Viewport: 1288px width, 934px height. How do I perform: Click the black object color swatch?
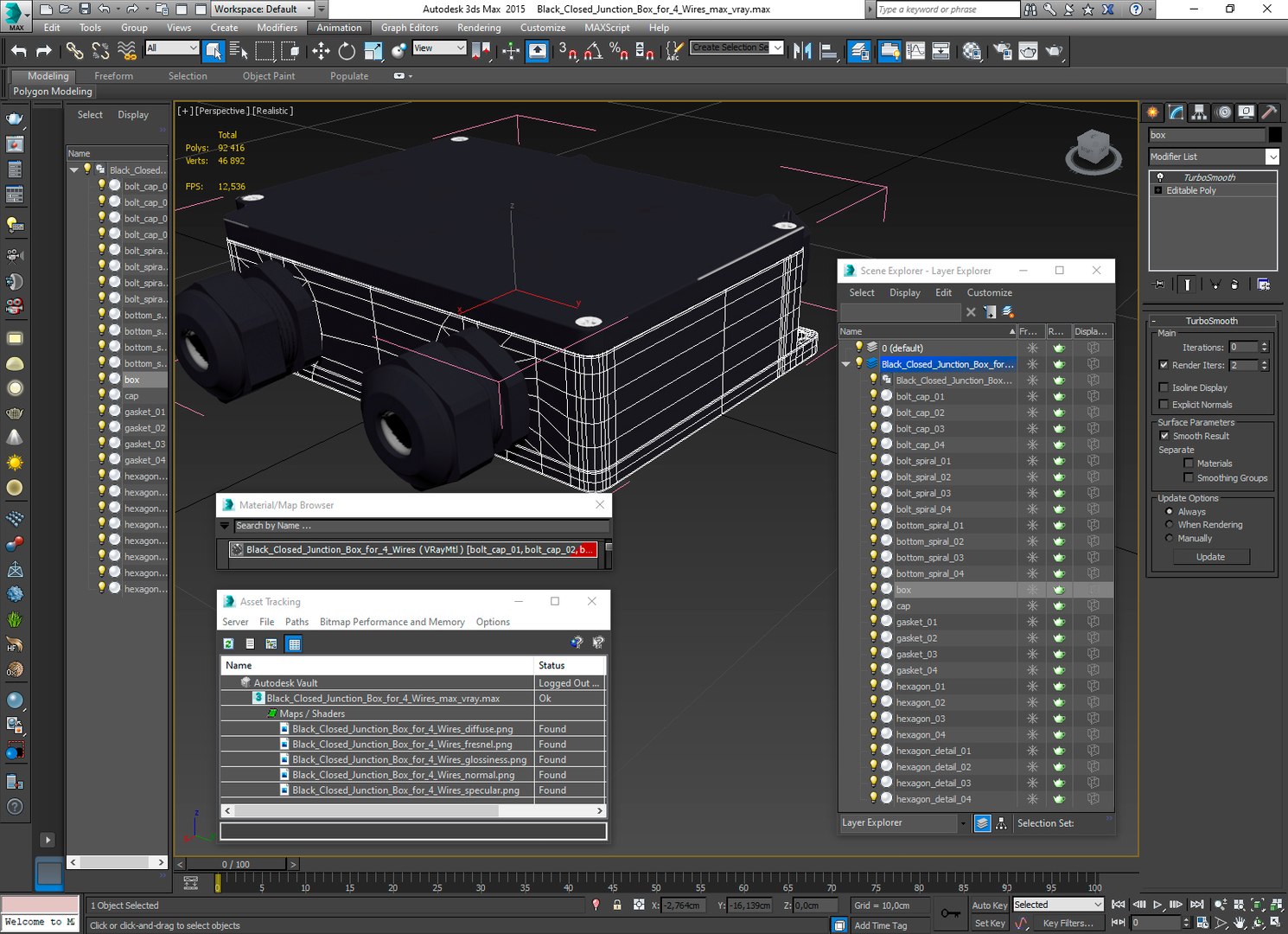1274,135
